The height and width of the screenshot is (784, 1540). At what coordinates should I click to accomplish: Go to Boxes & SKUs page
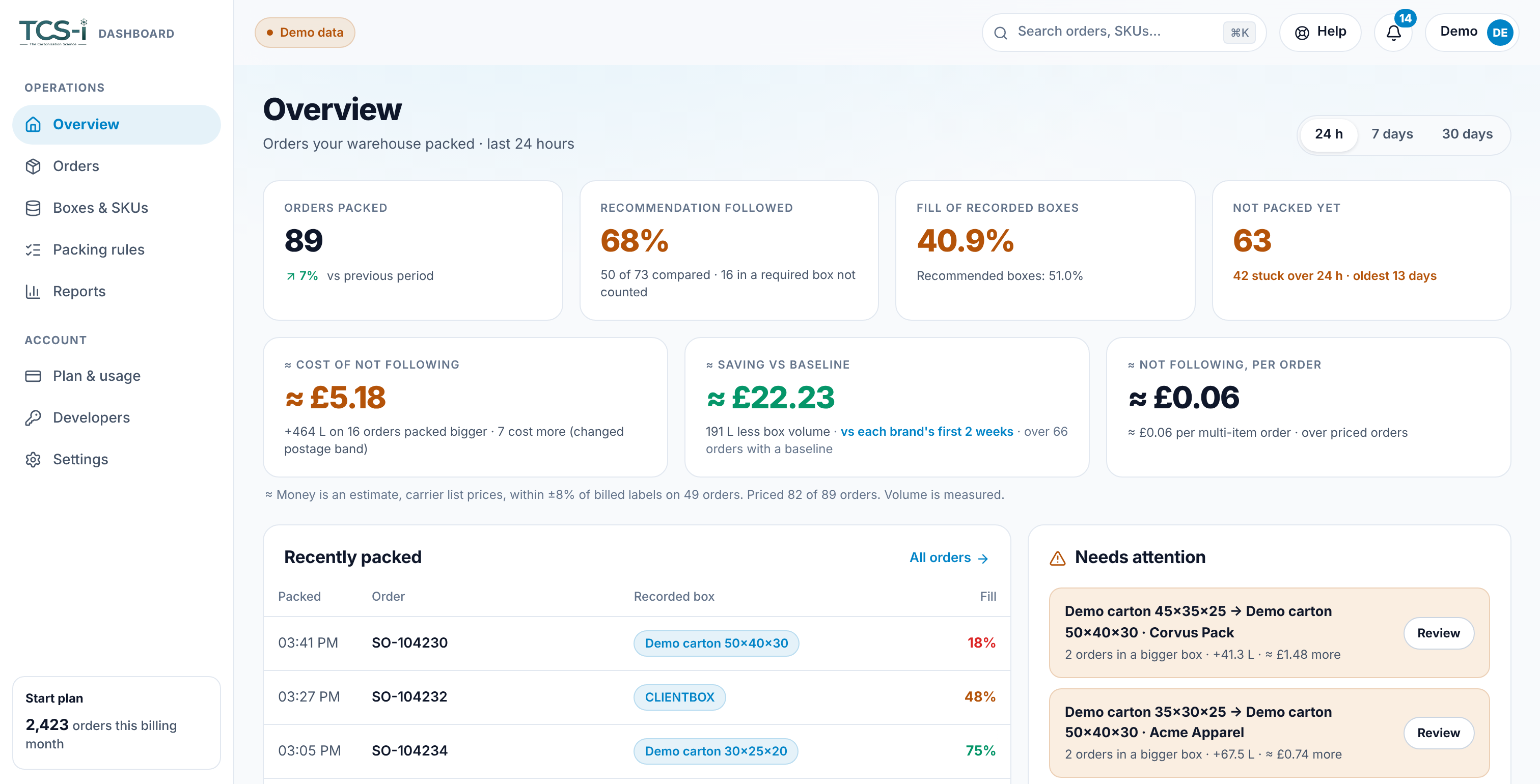click(117, 208)
